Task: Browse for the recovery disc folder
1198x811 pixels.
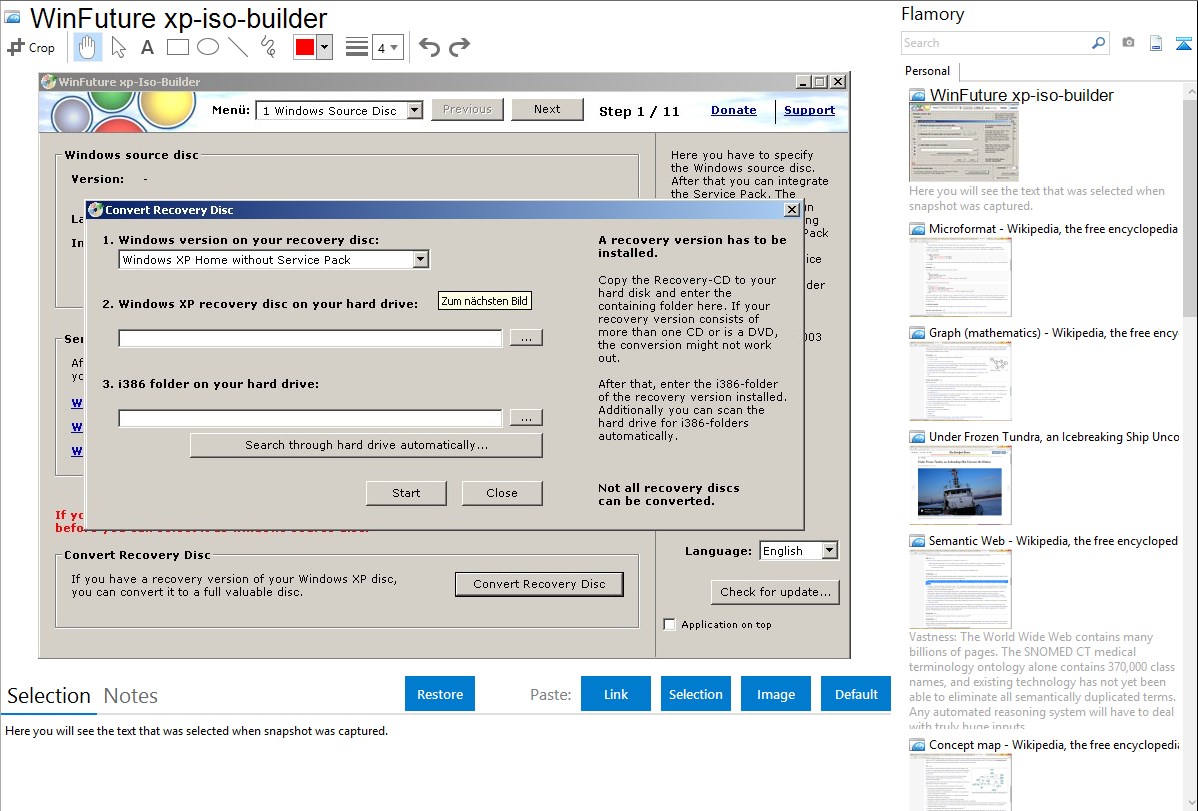Action: (526, 338)
